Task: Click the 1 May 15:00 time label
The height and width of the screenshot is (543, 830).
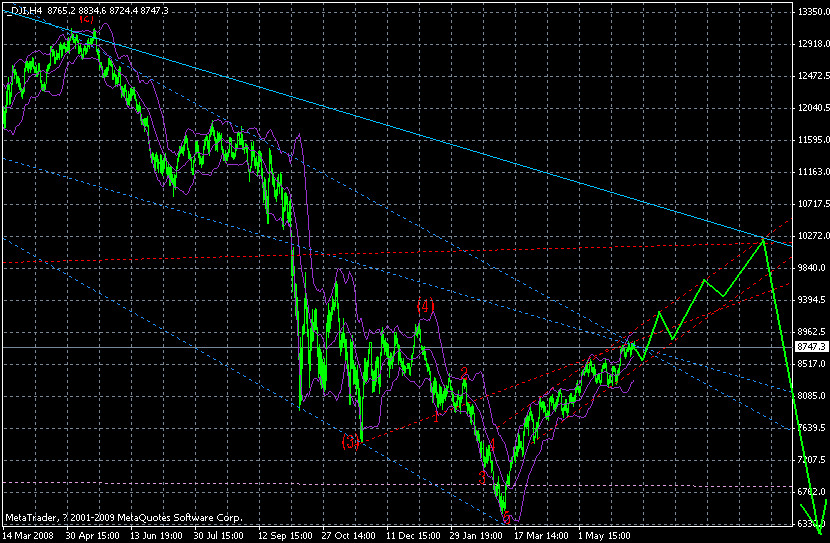Action: coord(604,536)
